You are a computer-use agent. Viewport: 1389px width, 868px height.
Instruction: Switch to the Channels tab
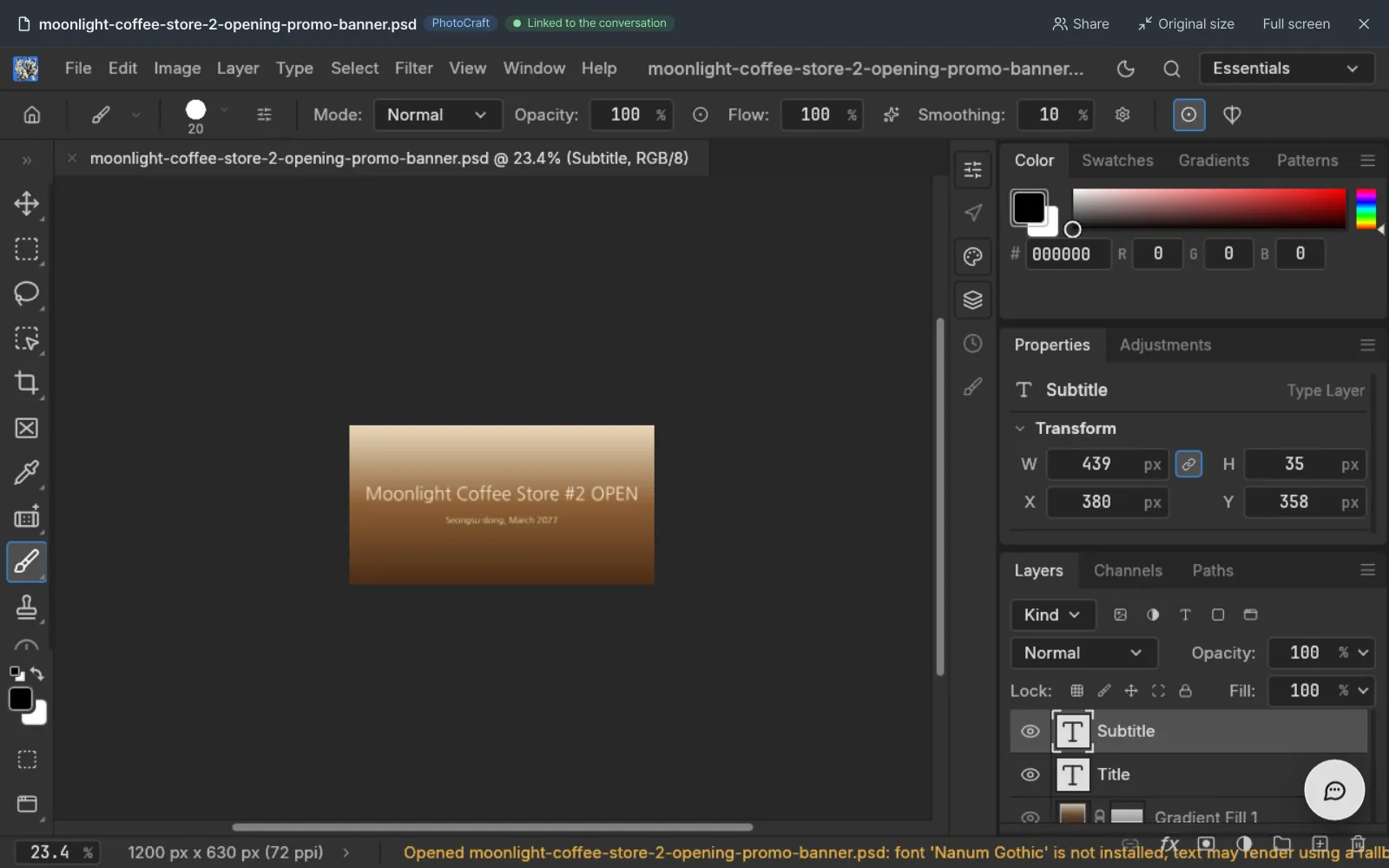pyautogui.click(x=1128, y=570)
